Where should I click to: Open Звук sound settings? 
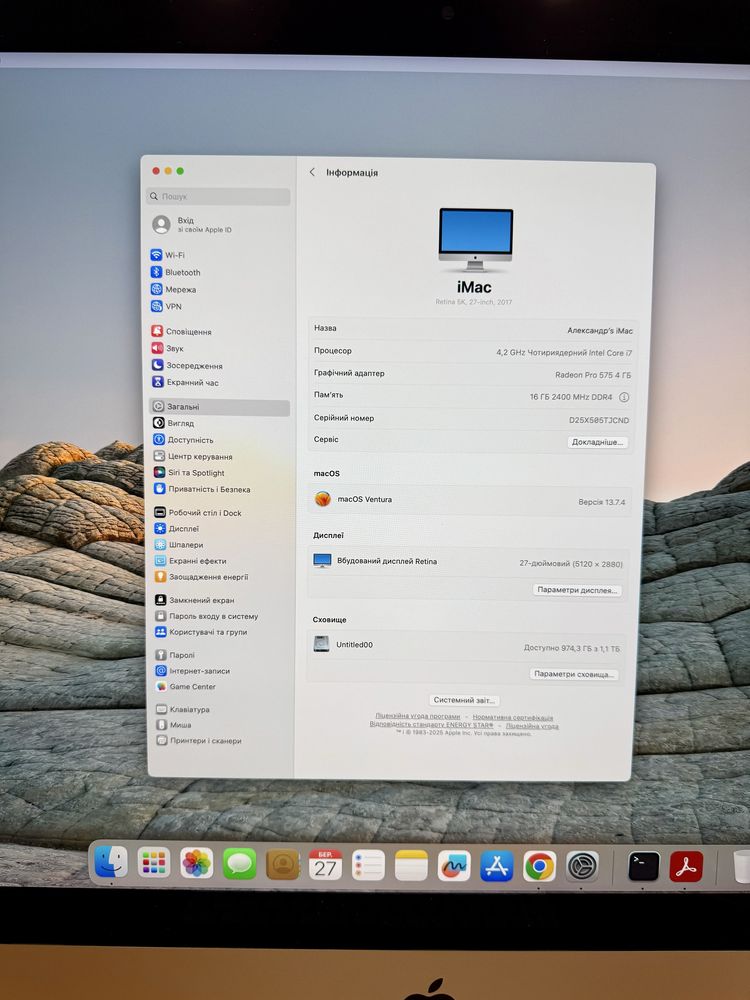[x=168, y=348]
